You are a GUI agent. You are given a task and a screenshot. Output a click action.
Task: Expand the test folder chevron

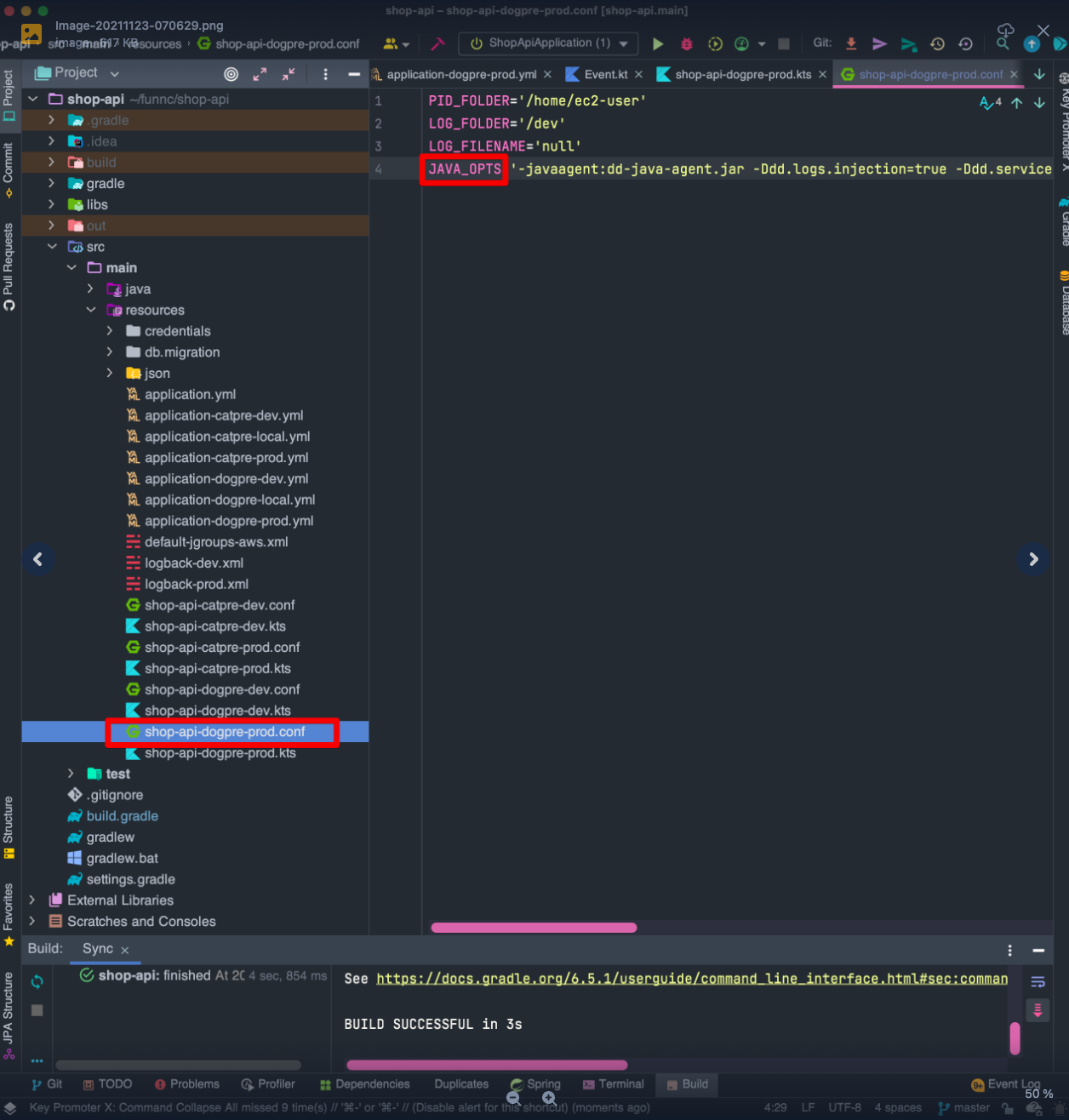coord(71,774)
